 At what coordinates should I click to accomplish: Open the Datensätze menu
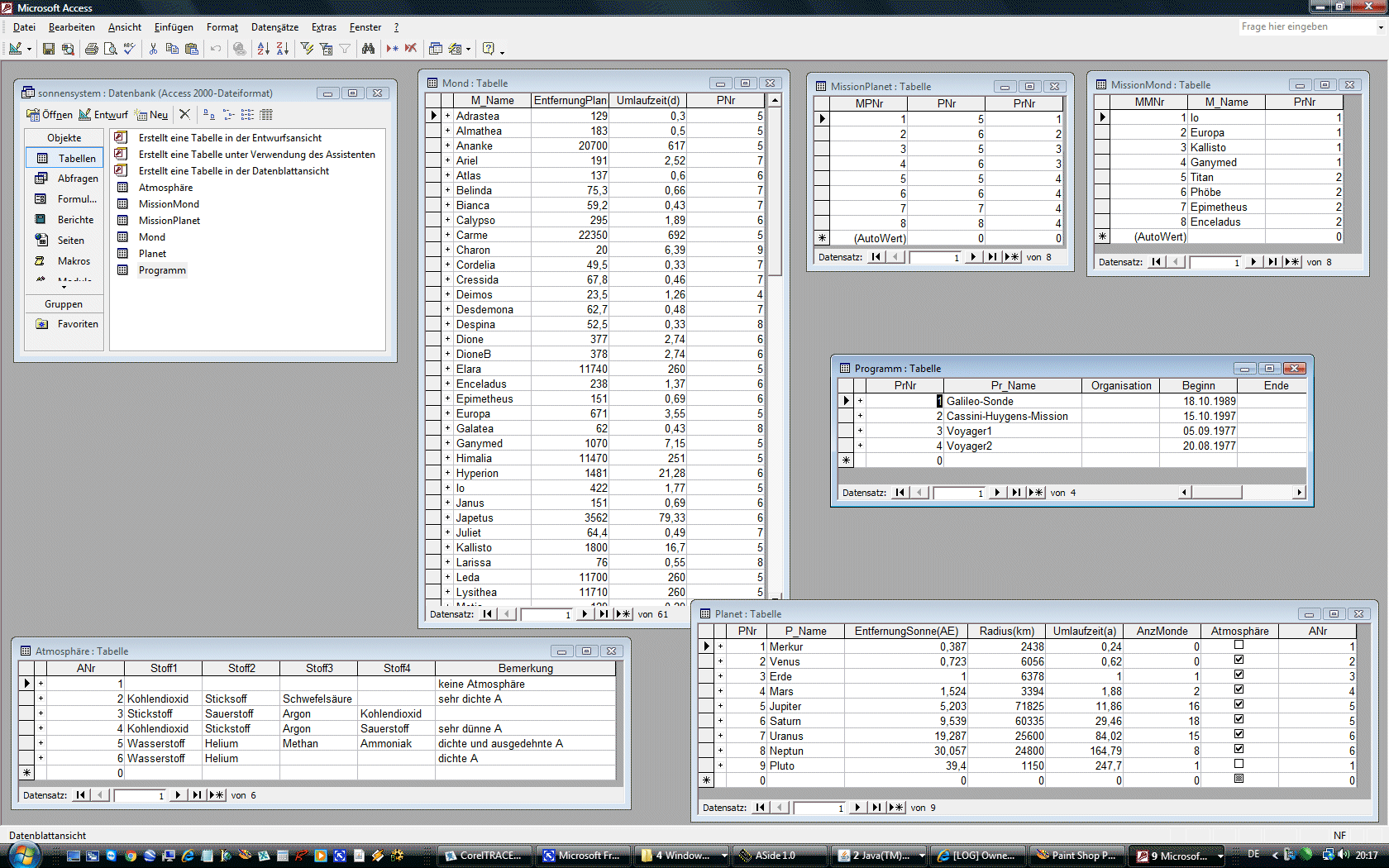[275, 27]
